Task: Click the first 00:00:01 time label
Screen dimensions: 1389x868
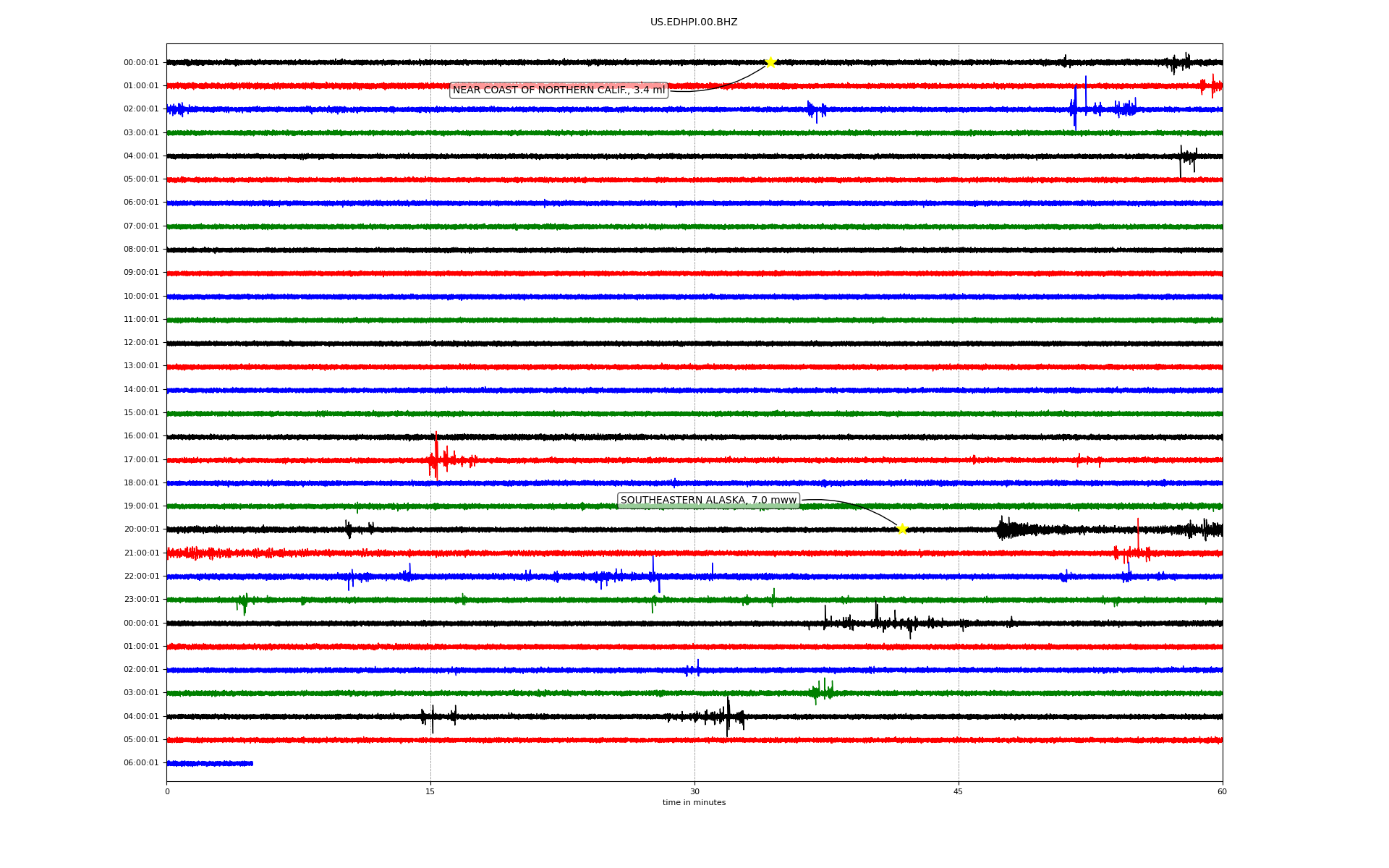Action: click(x=141, y=63)
